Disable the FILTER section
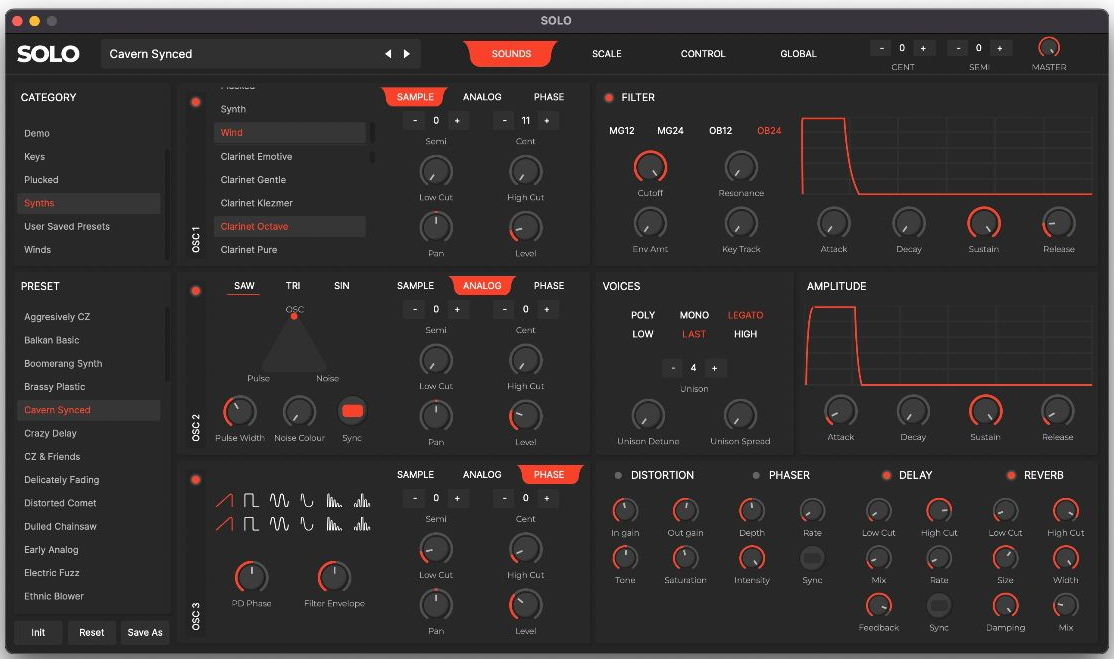This screenshot has height=659, width=1114. point(609,97)
